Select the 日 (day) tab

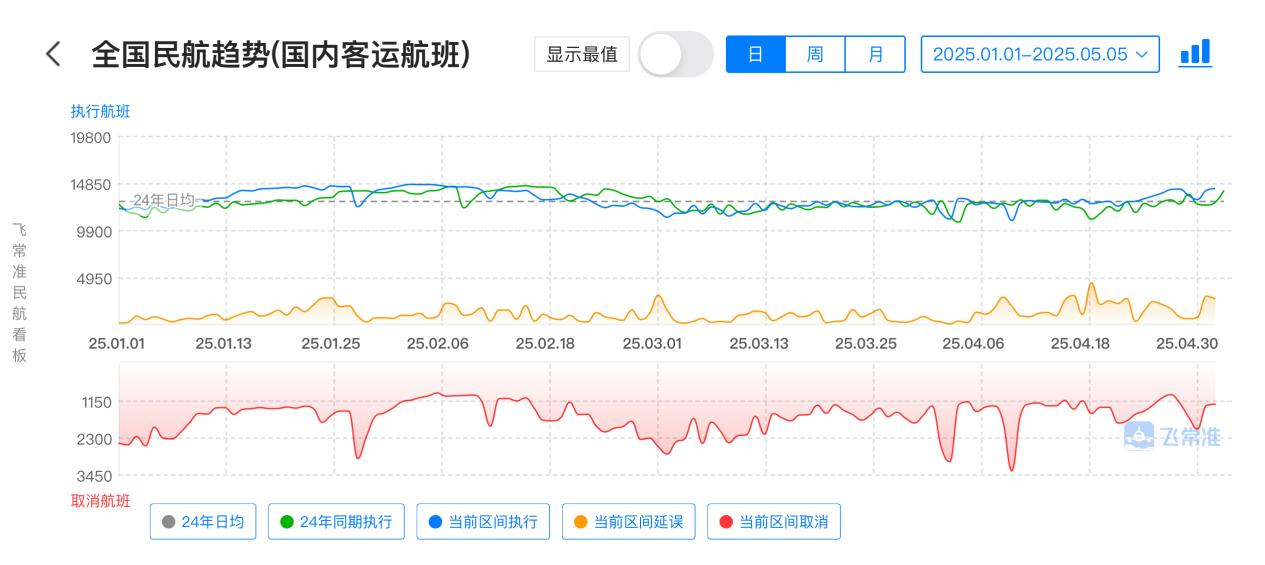tap(755, 54)
